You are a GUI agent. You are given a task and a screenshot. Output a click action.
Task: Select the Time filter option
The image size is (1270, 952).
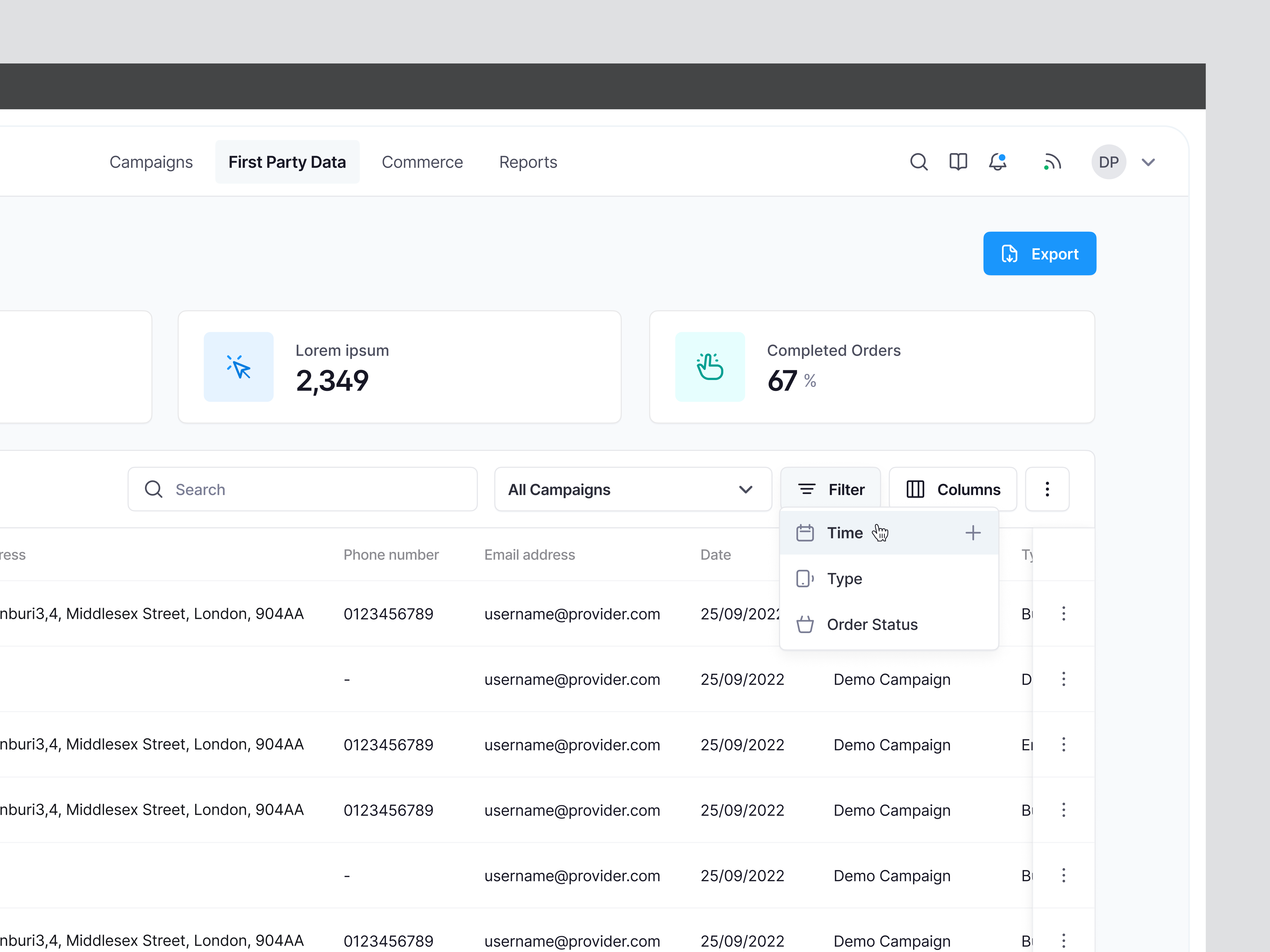coord(889,533)
